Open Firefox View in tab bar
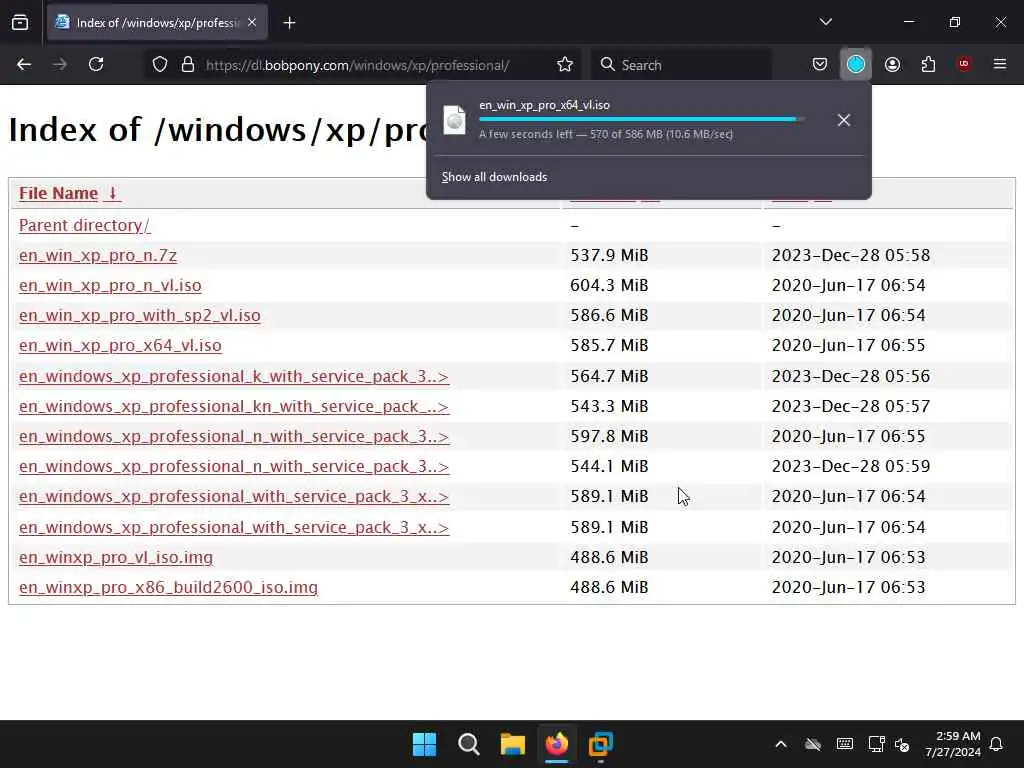The width and height of the screenshot is (1024, 768). [x=20, y=23]
